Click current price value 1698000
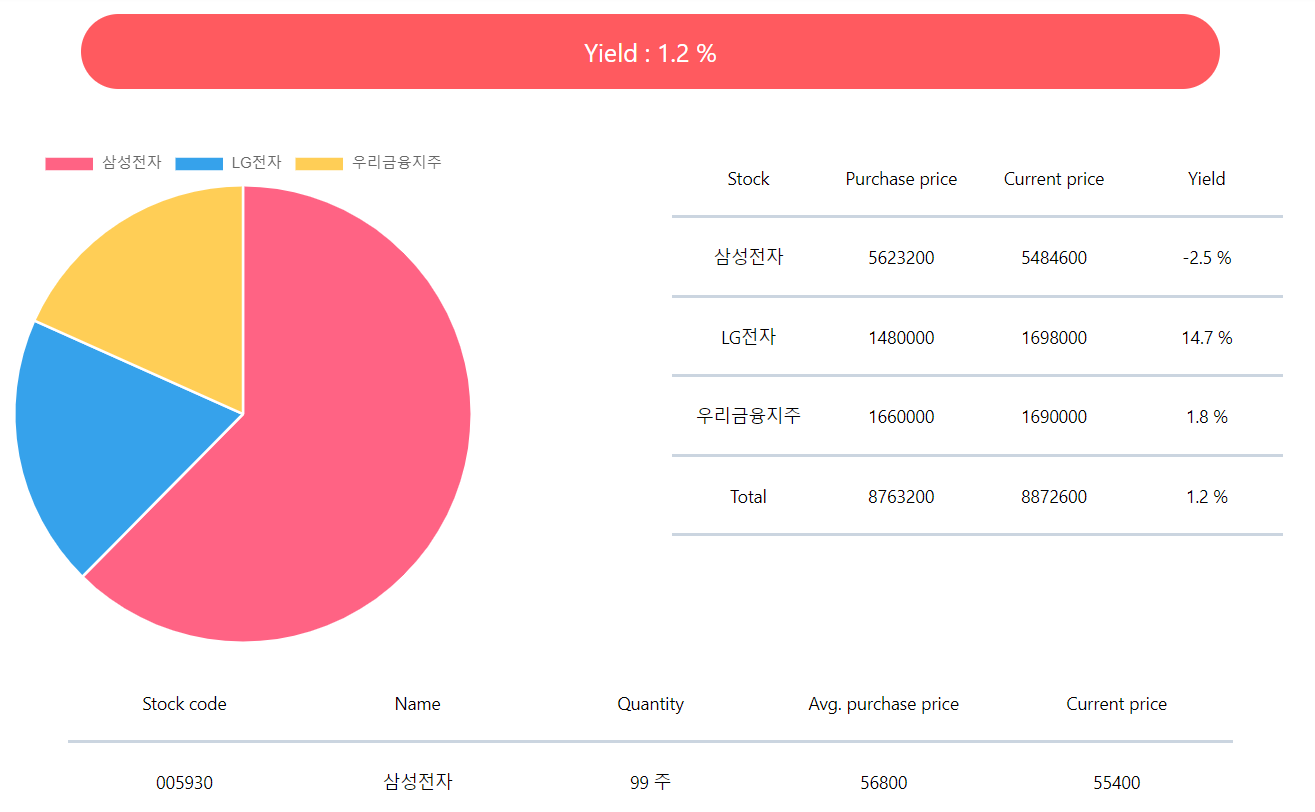 coord(1054,338)
